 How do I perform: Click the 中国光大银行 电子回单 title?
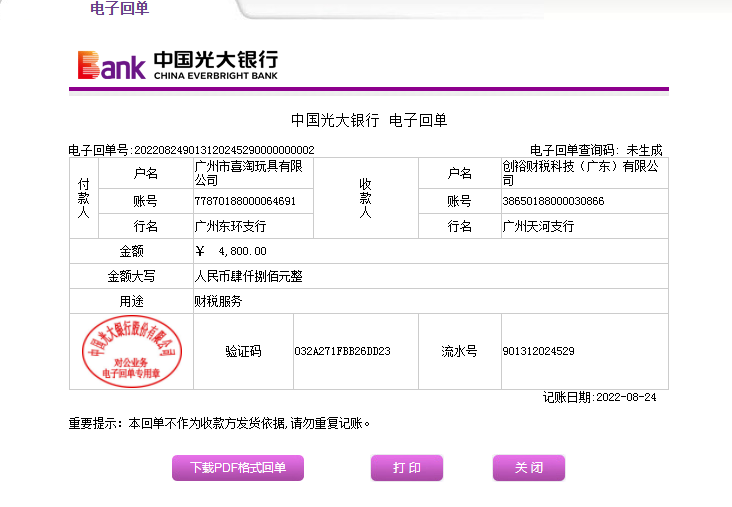(369, 120)
